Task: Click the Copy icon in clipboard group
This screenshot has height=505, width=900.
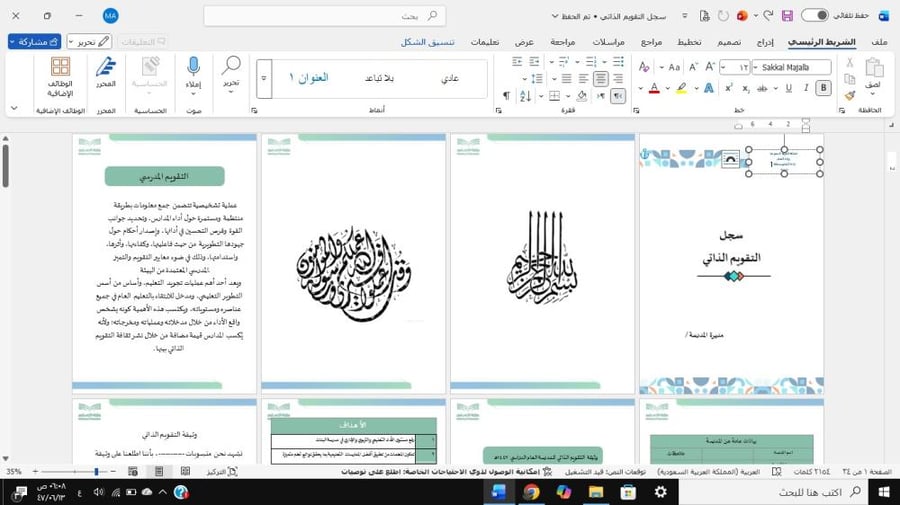Action: [x=850, y=79]
